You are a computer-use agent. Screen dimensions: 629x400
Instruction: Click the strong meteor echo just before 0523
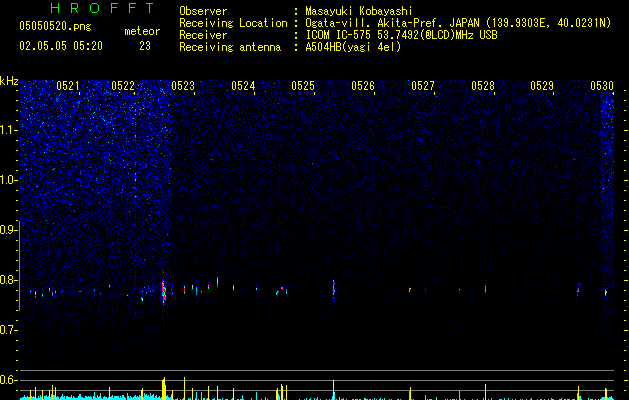click(164, 291)
